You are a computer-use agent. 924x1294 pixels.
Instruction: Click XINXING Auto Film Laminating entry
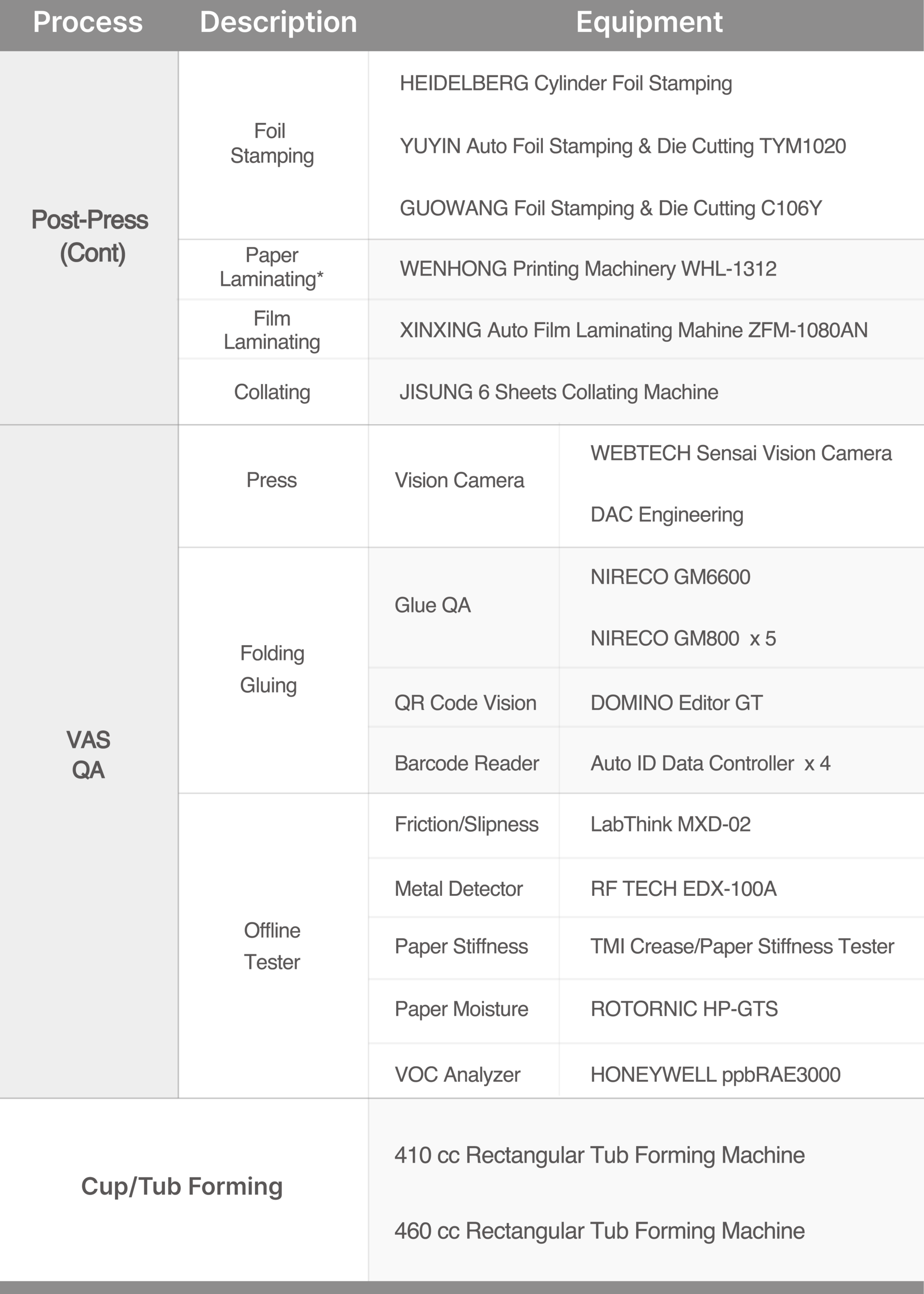(633, 330)
